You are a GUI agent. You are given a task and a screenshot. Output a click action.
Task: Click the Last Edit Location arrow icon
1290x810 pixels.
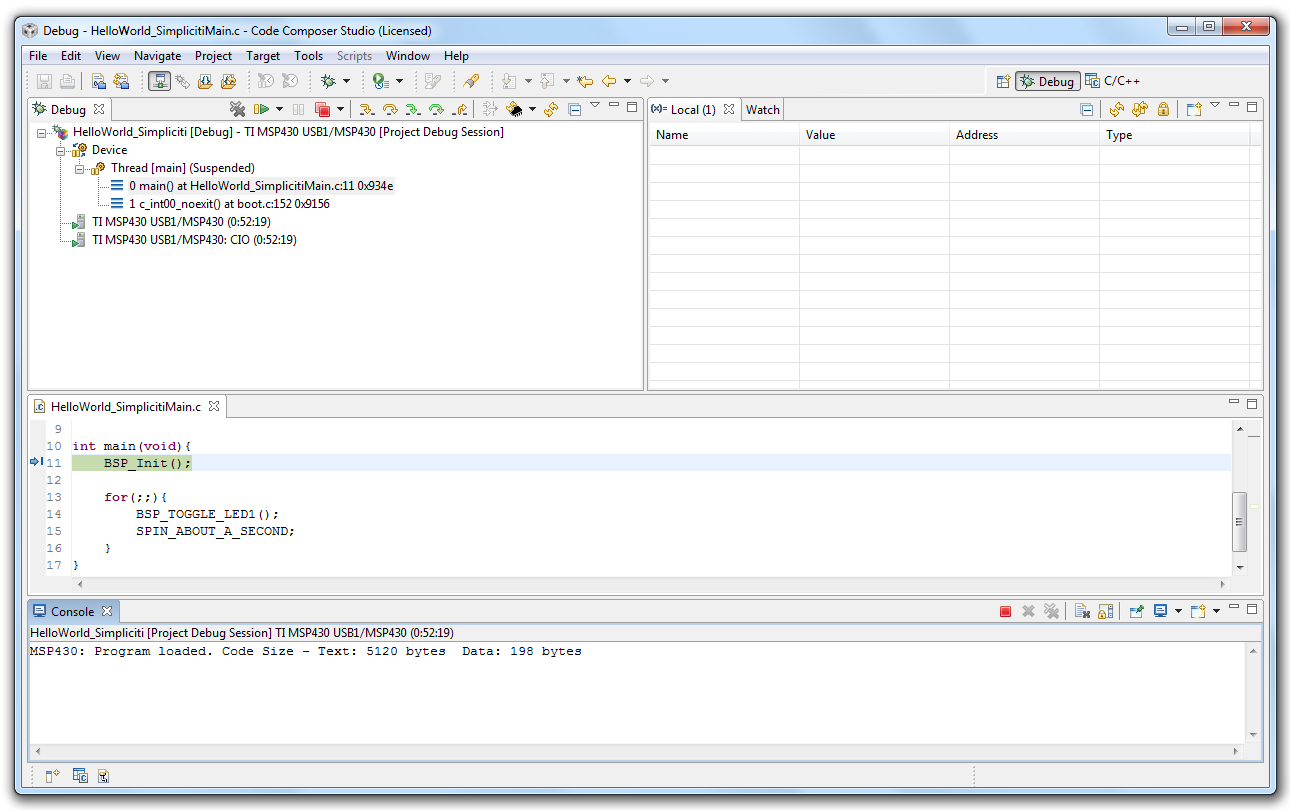click(585, 81)
